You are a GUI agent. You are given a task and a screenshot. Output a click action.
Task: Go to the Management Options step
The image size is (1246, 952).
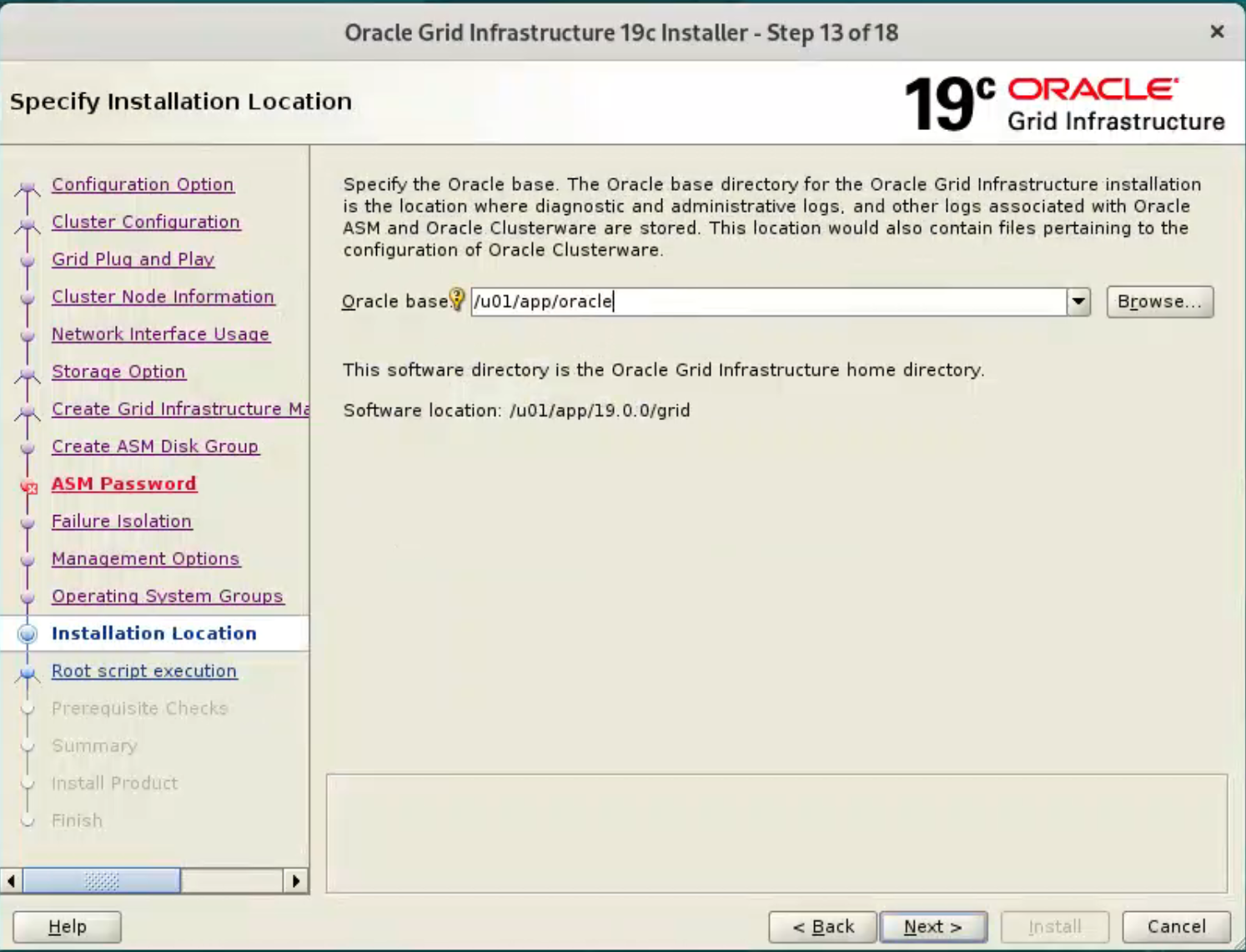[x=146, y=559]
